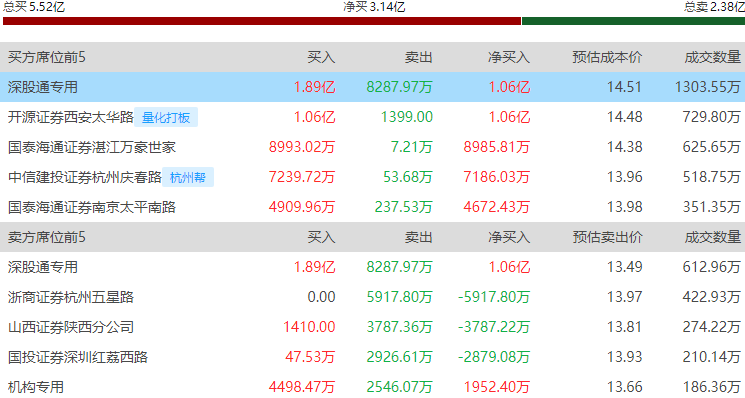Click the 7186.03万 net buy value
The width and height of the screenshot is (745, 398).
497,177
